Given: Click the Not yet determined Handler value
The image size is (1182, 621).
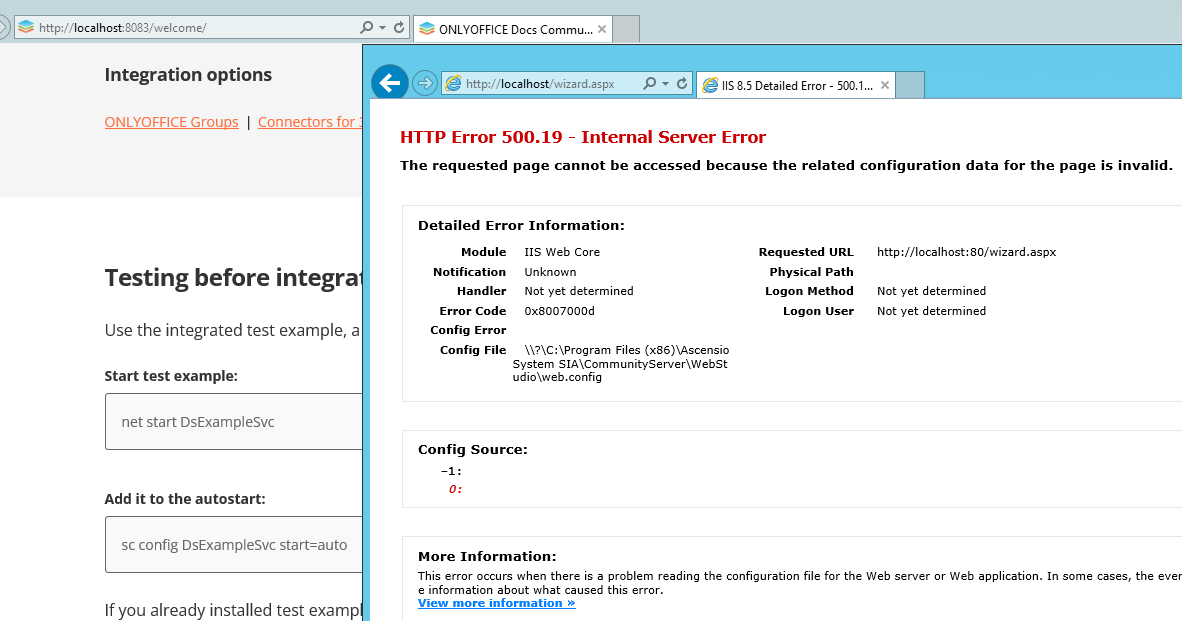Looking at the screenshot, I should (579, 291).
